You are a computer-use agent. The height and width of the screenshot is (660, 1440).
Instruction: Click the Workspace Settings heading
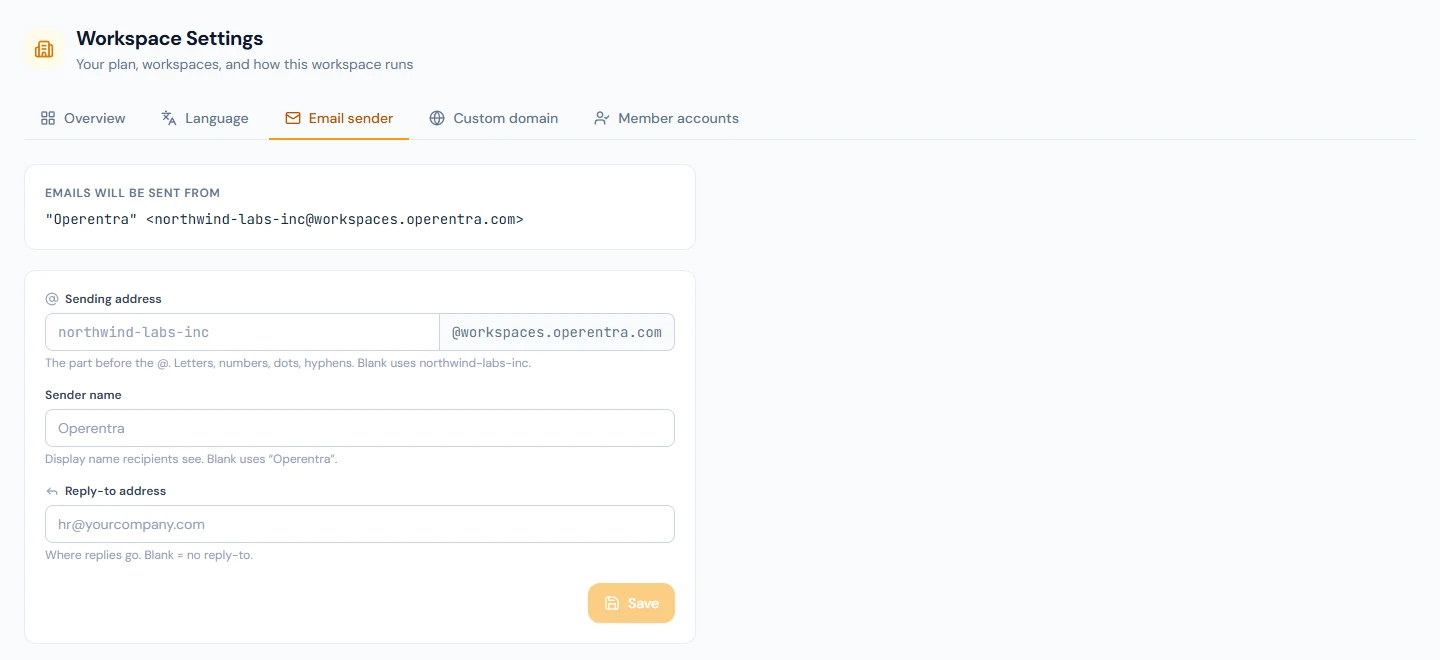click(170, 39)
